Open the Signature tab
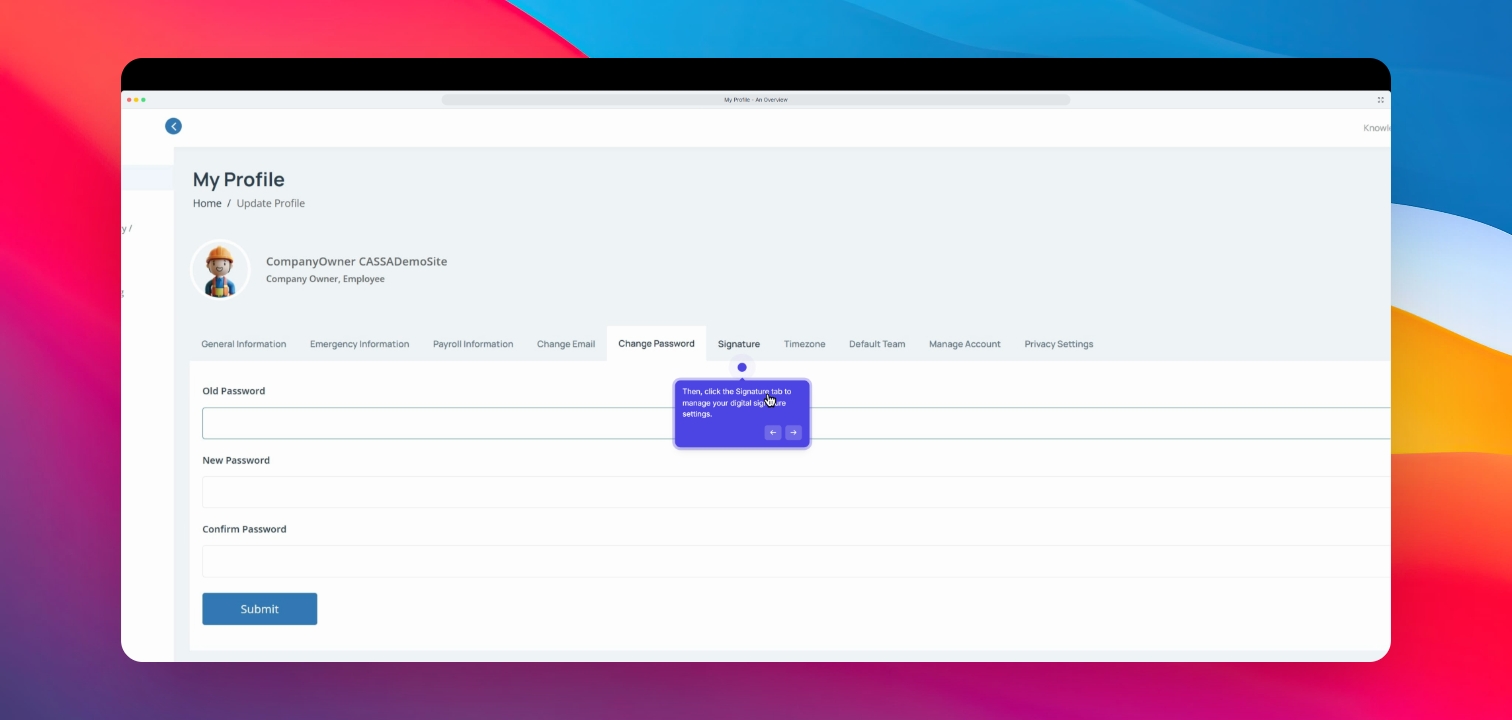1512x720 pixels. tap(739, 344)
